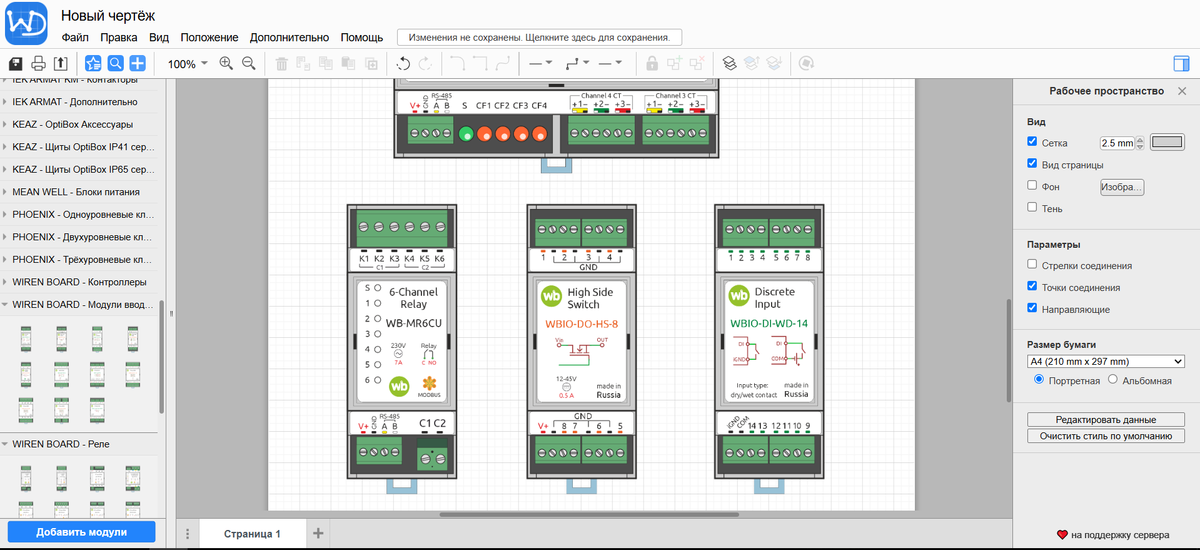
Task: Click the 6-Channel Relay WB-MR6CU module
Action: (401, 342)
